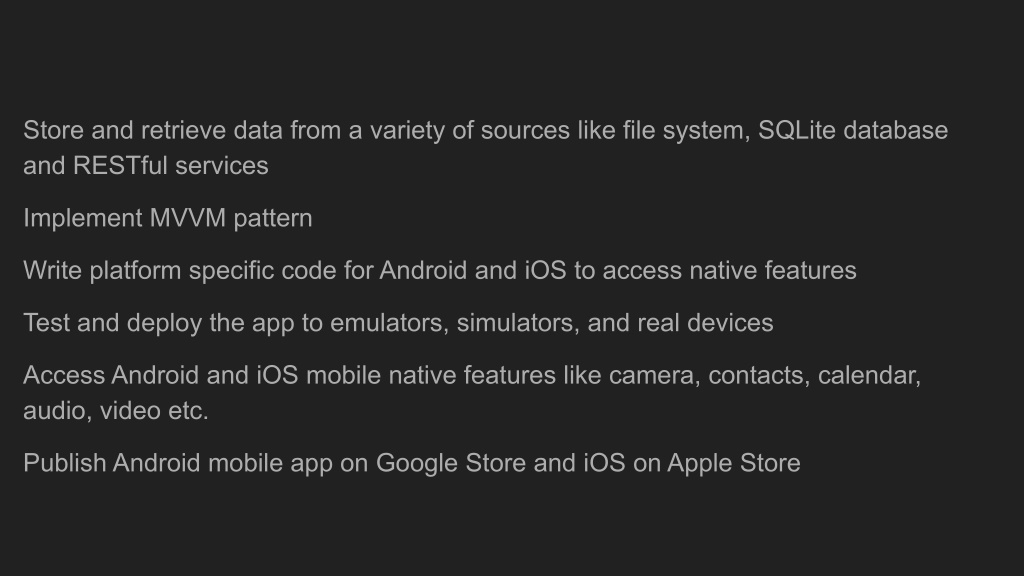The image size is (1024, 576).
Task: Select the word 'SQLite' in first paragraph
Action: [x=797, y=131]
